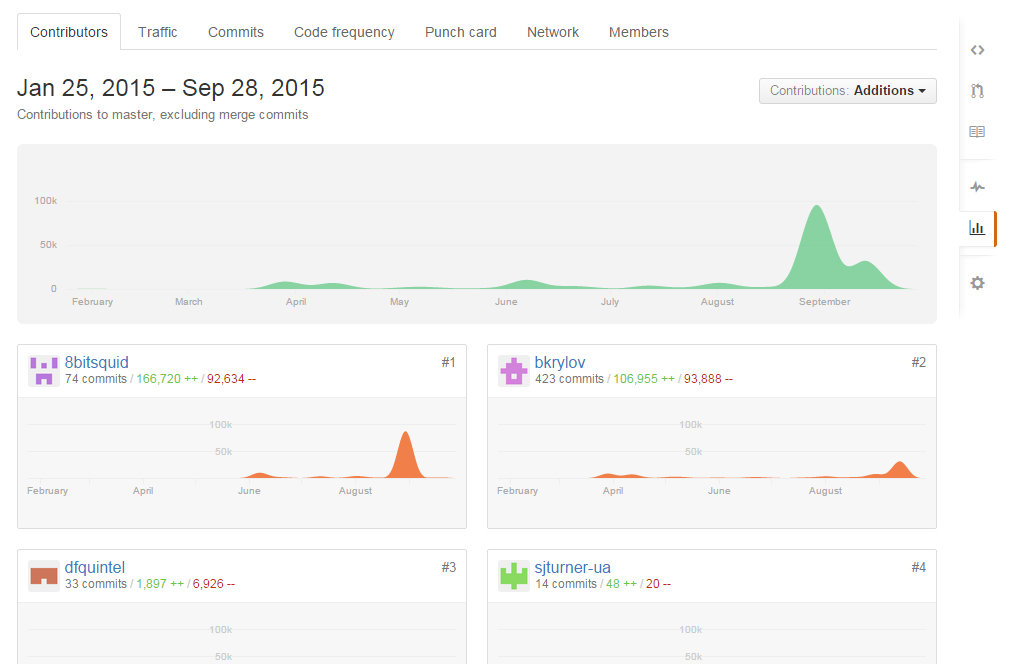Click dfquintel's 1,897 ++ additions count
Image resolution: width=1015 pixels, height=664 pixels.
[160, 584]
